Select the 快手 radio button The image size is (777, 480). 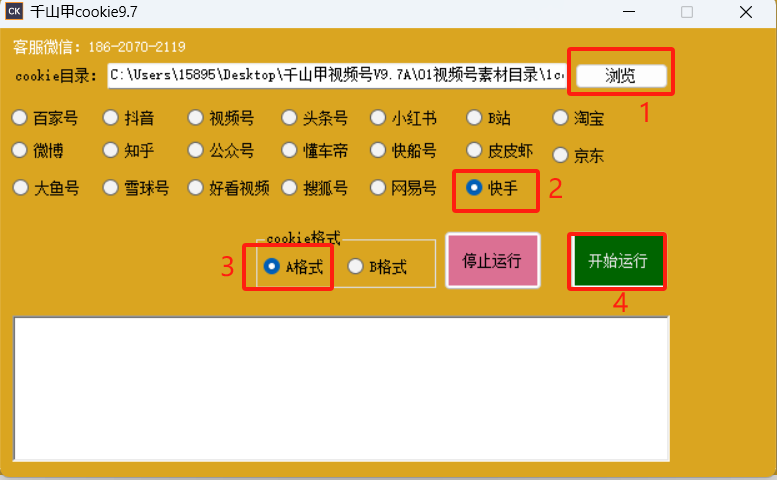tap(475, 187)
